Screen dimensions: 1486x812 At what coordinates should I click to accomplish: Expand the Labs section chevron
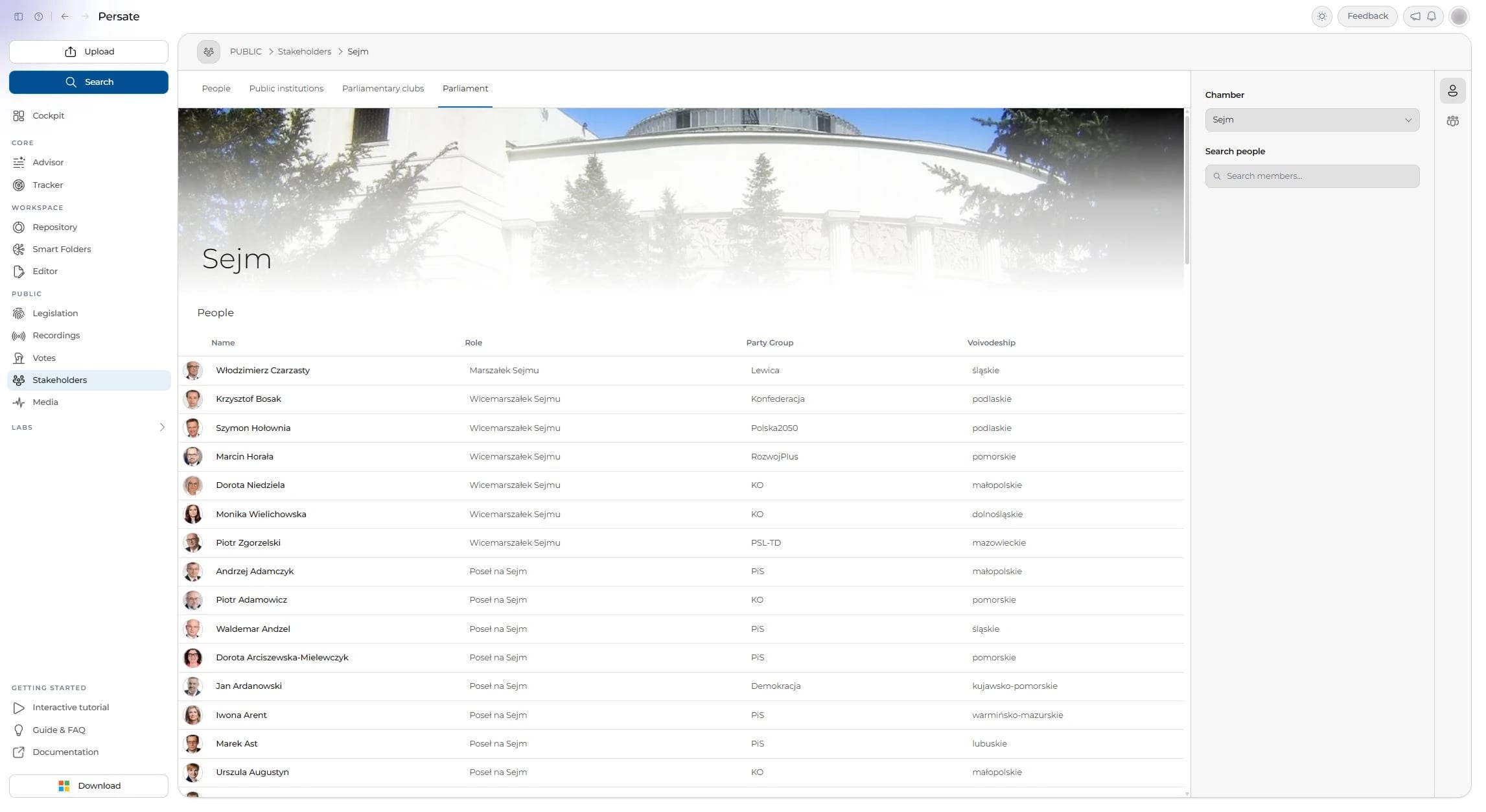click(162, 428)
